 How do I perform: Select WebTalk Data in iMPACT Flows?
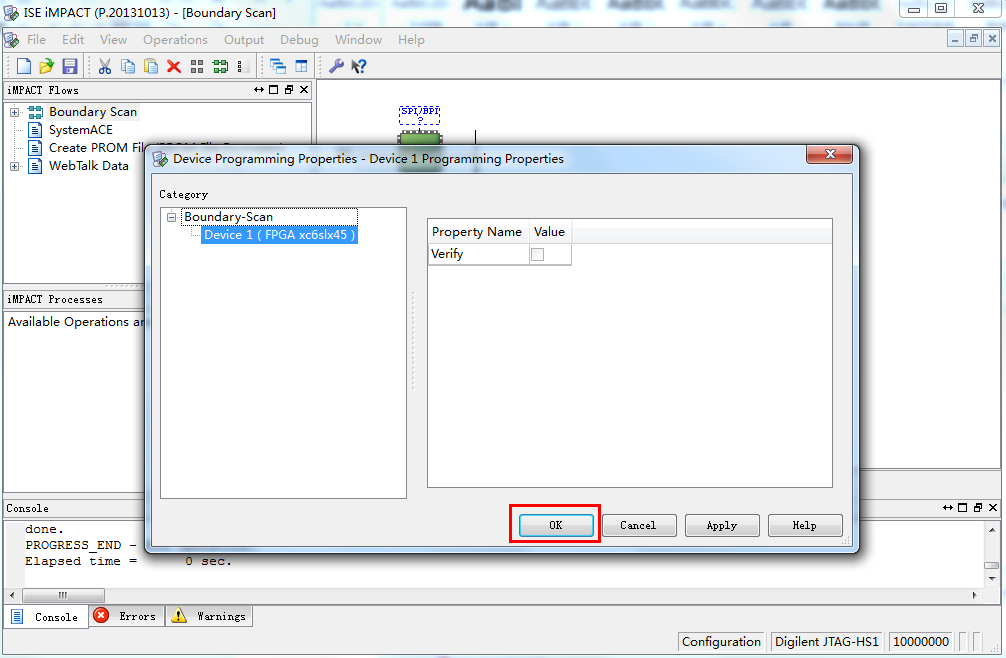pyautogui.click(x=89, y=166)
